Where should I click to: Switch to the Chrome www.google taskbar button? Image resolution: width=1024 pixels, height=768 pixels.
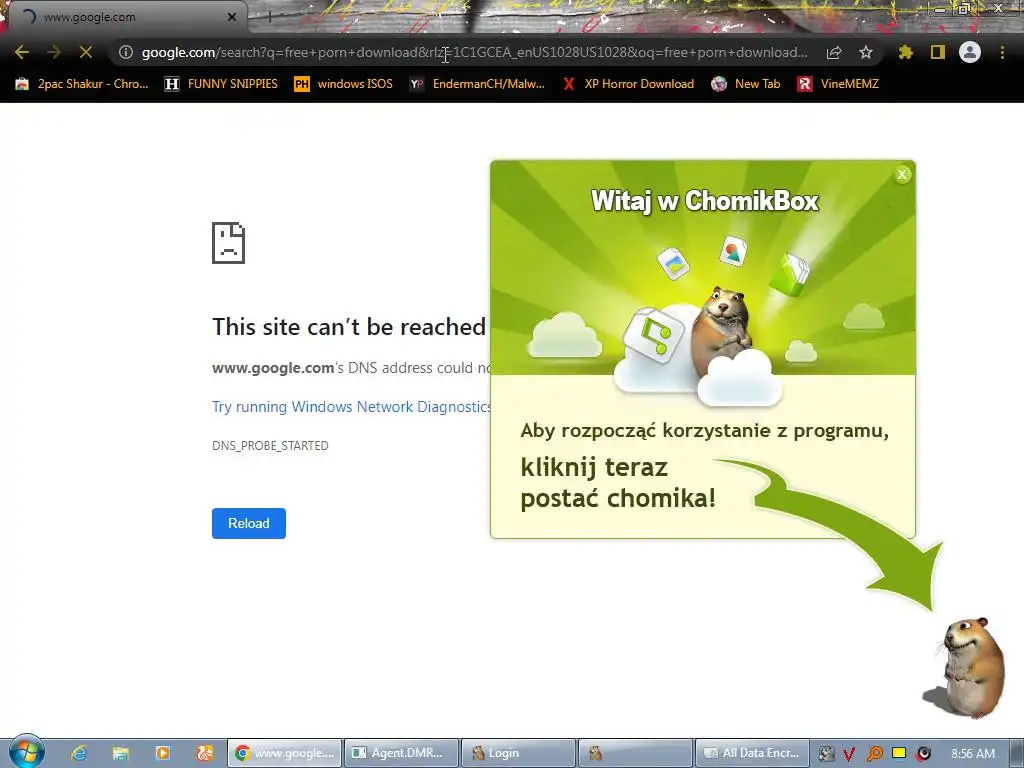tap(285, 753)
